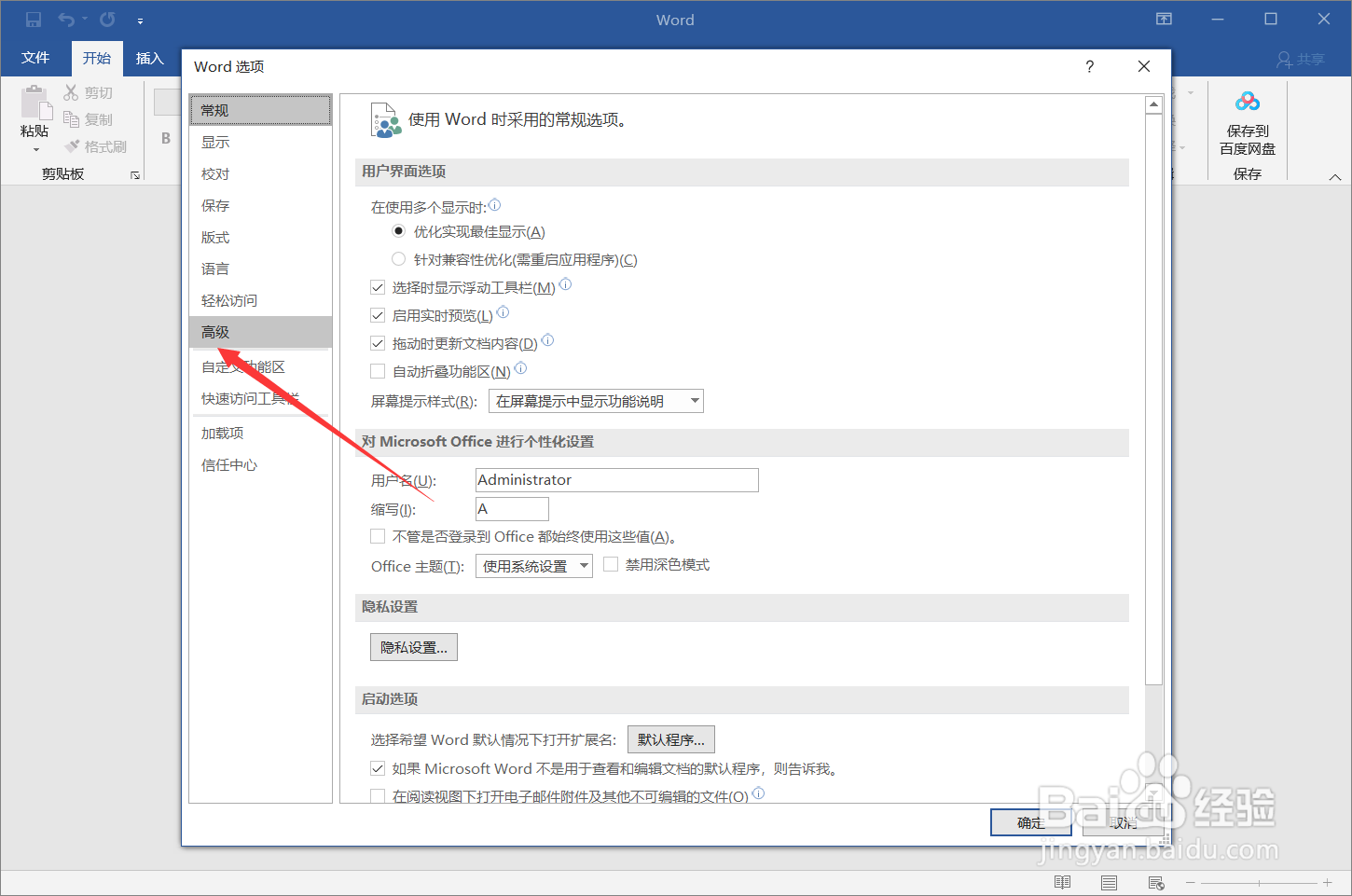Select 优化实现最佳显示 radio button
The width and height of the screenshot is (1352, 896).
(x=398, y=231)
